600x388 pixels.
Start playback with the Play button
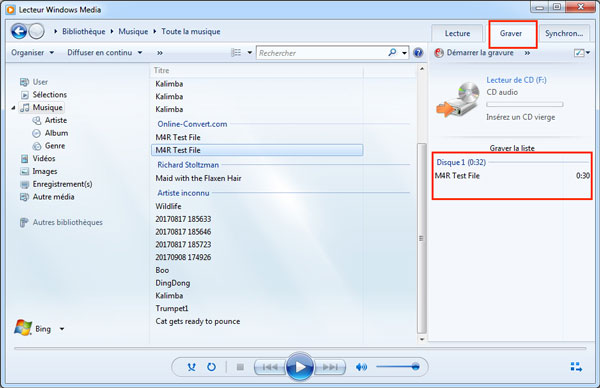point(300,367)
